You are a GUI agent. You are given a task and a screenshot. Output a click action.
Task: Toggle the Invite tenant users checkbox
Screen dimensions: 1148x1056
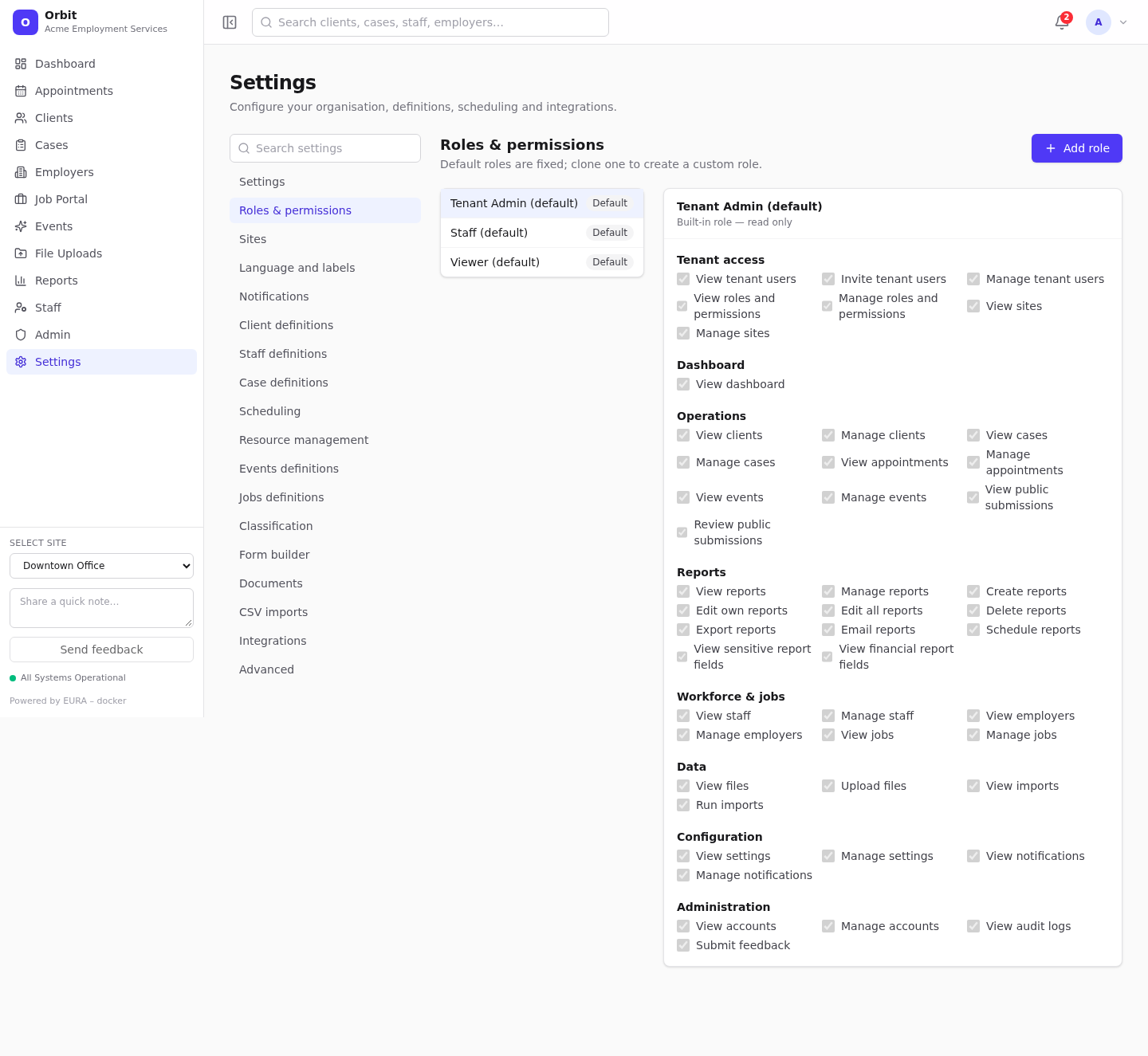click(x=828, y=279)
